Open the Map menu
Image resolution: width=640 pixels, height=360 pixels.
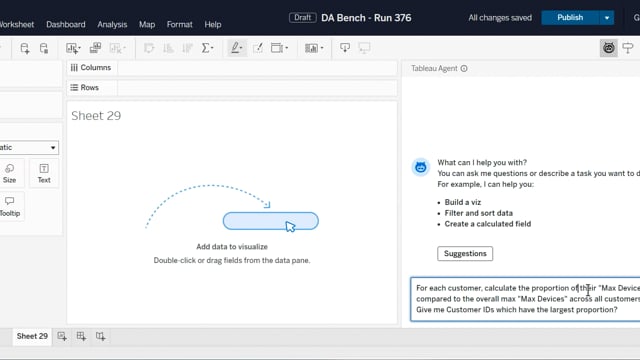(147, 24)
